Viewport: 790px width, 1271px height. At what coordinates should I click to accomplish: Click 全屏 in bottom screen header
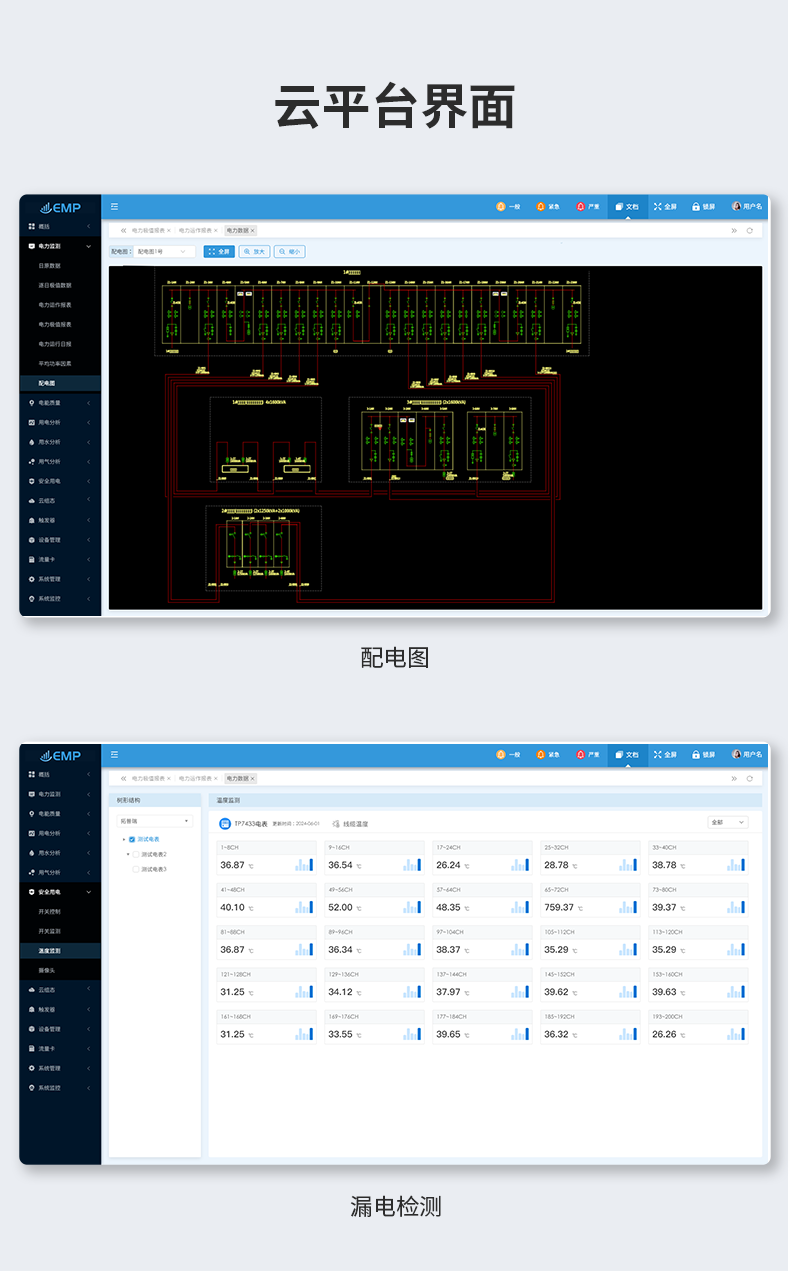click(665, 755)
